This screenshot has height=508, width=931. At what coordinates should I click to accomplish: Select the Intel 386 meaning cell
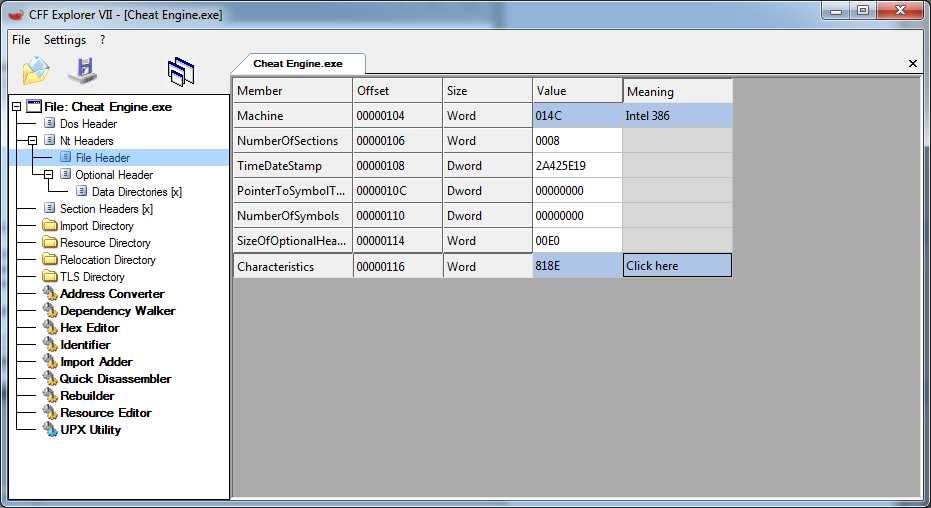(x=677, y=116)
